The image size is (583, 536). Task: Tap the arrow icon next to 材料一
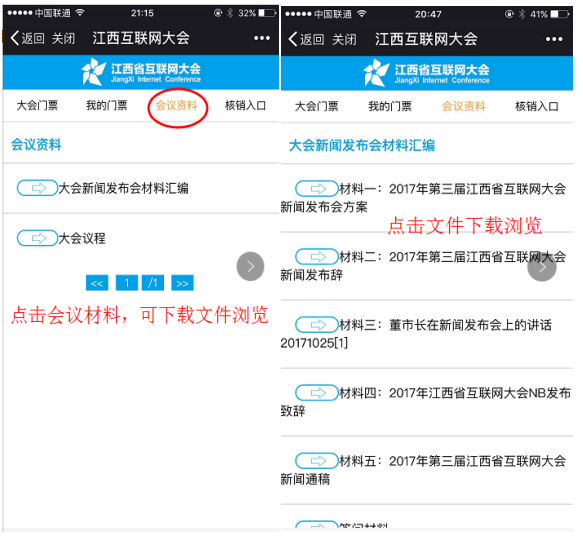click(x=316, y=188)
